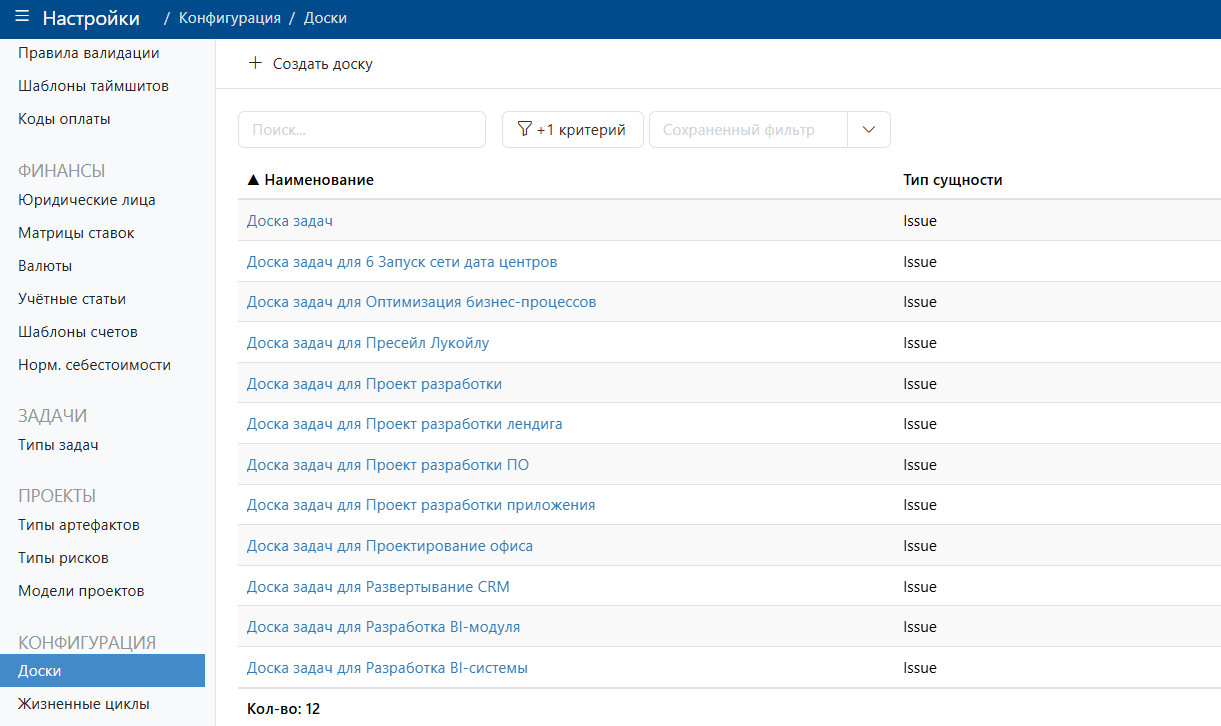Image resolution: width=1221 pixels, height=726 pixels.
Task: Click the ПРОЕКТЫ section heading
Action: tap(57, 496)
